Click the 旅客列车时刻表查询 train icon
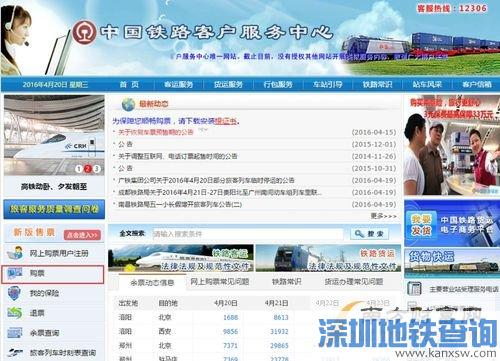The height and width of the screenshot is (361, 500). 15,352
